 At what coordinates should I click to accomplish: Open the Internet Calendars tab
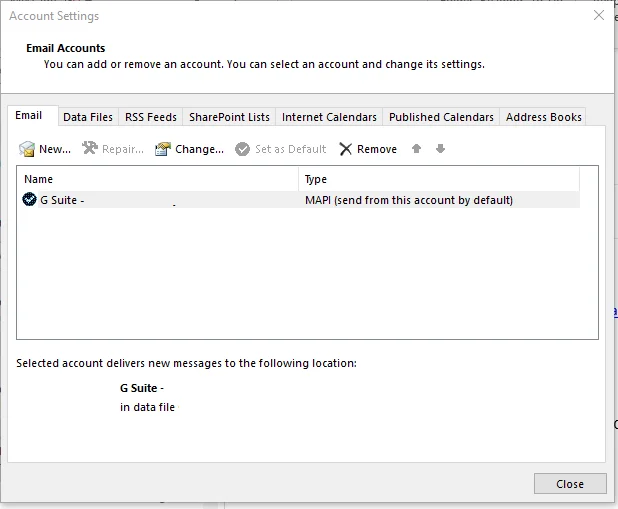[x=329, y=117]
